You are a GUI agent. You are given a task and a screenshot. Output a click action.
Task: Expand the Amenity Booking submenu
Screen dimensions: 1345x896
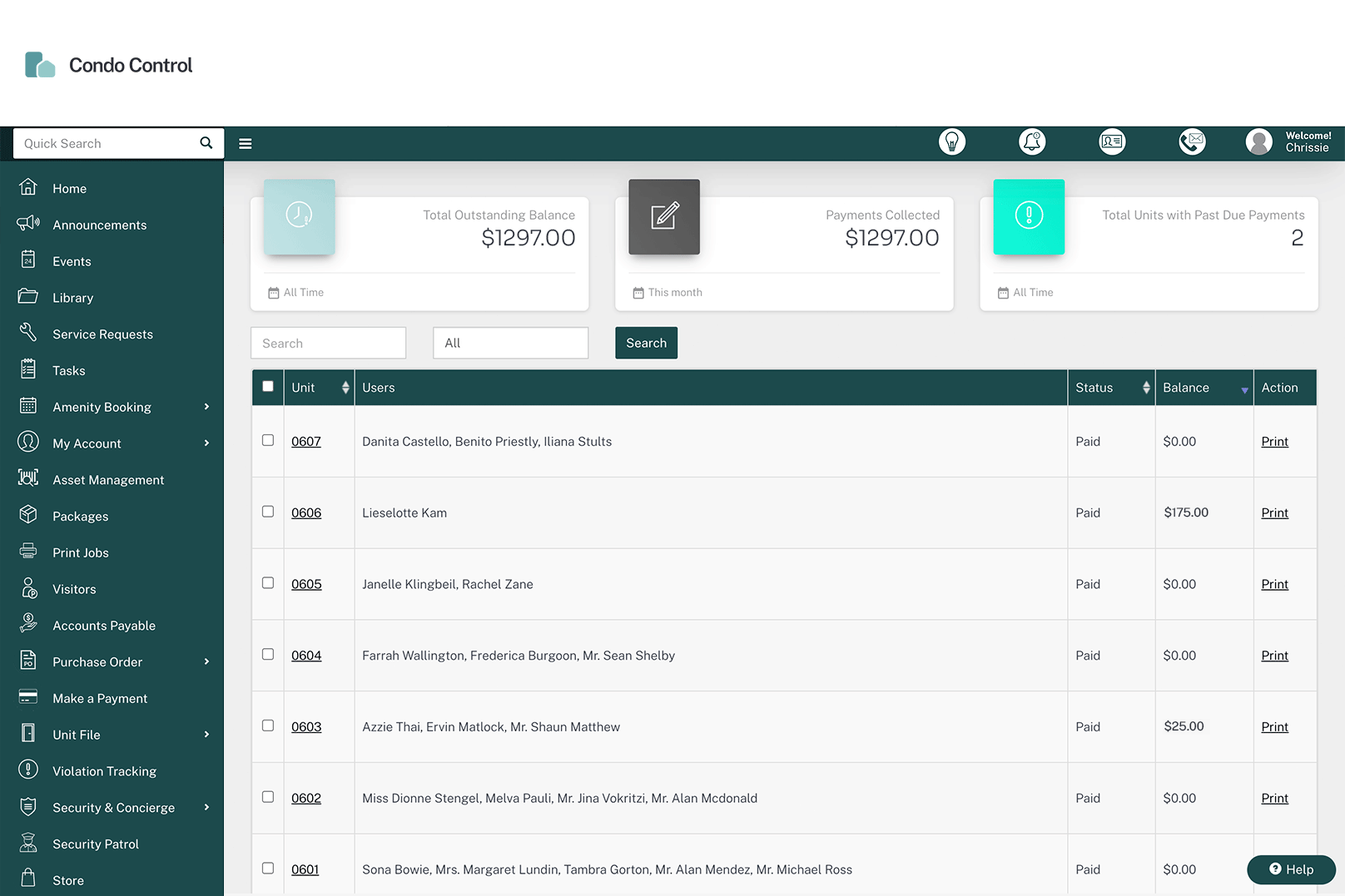pos(206,407)
